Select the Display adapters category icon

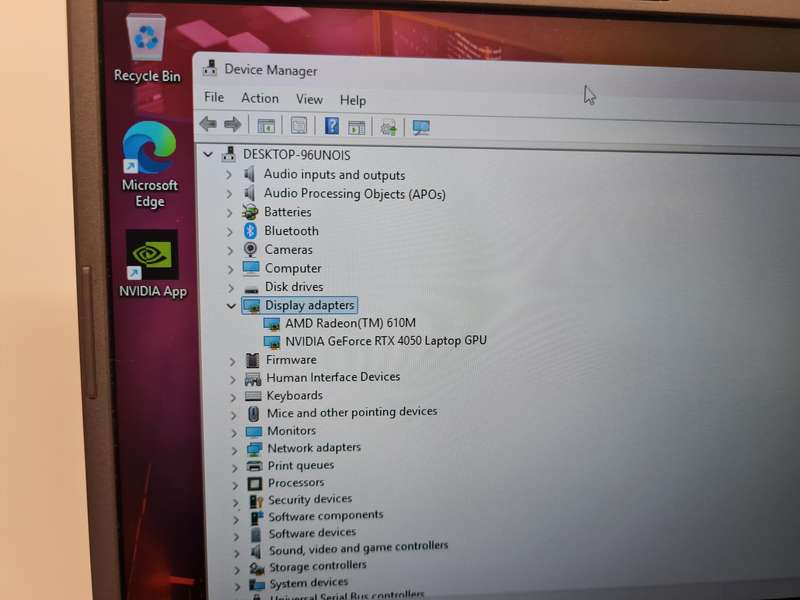pyautogui.click(x=252, y=306)
